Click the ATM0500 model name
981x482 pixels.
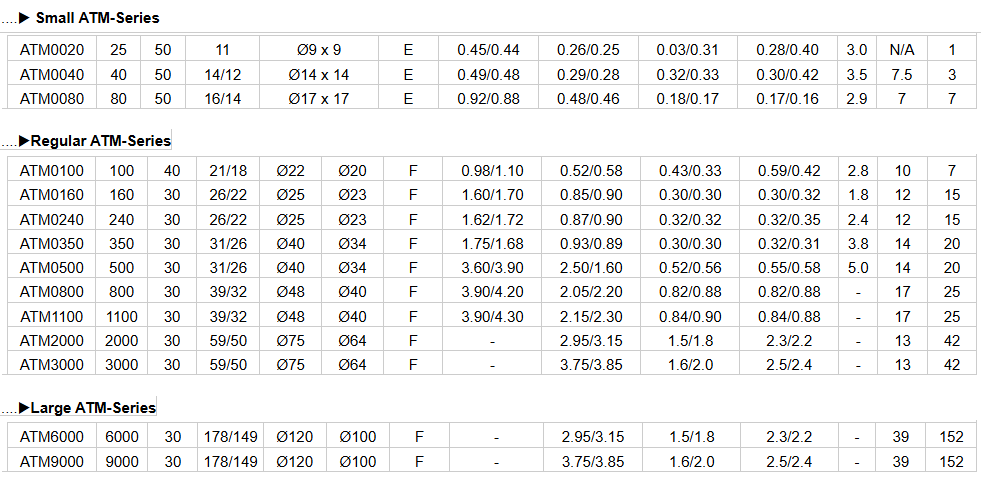pyautogui.click(x=52, y=267)
